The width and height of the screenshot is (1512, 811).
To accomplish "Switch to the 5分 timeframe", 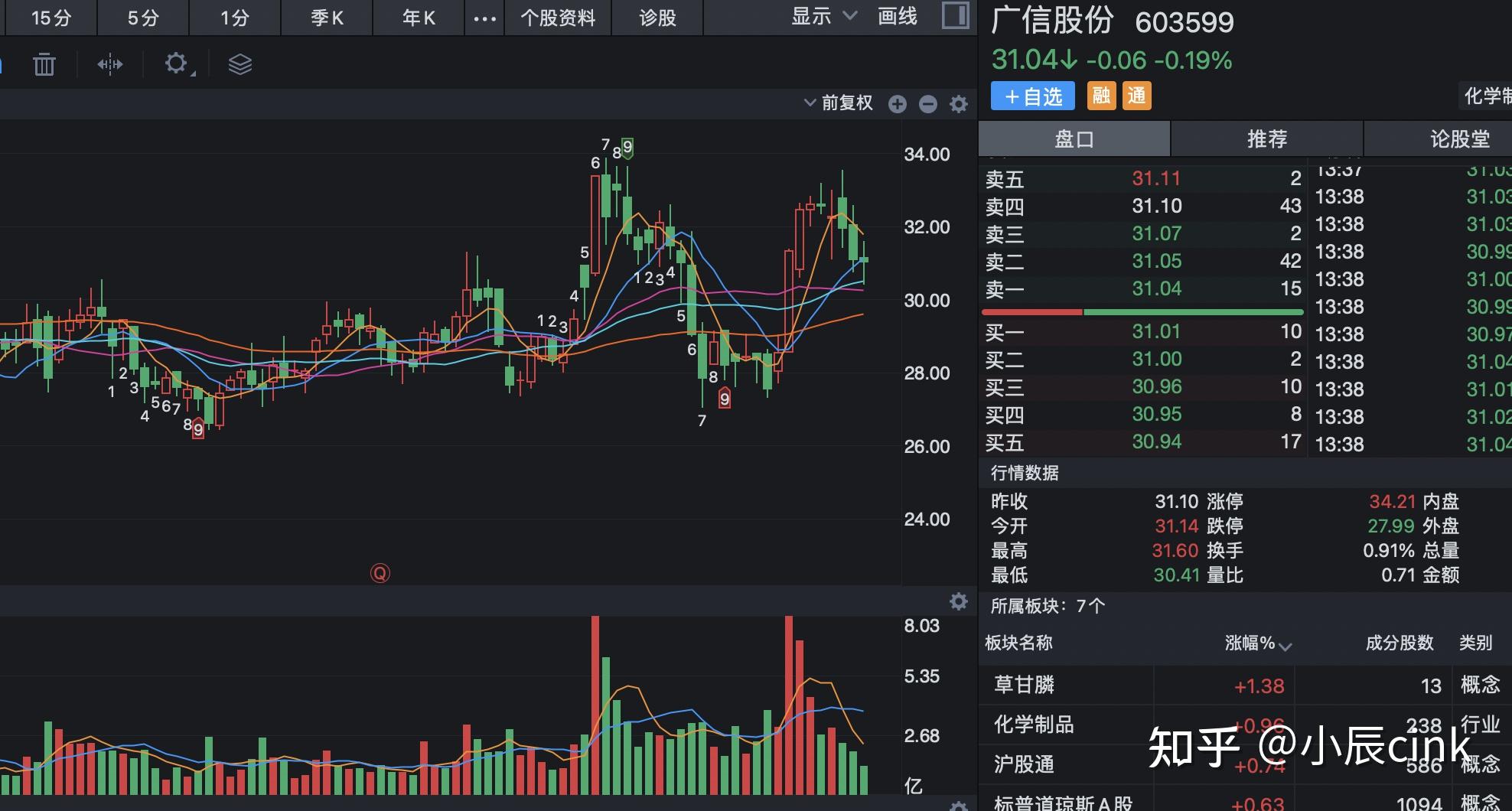I will pos(143,18).
